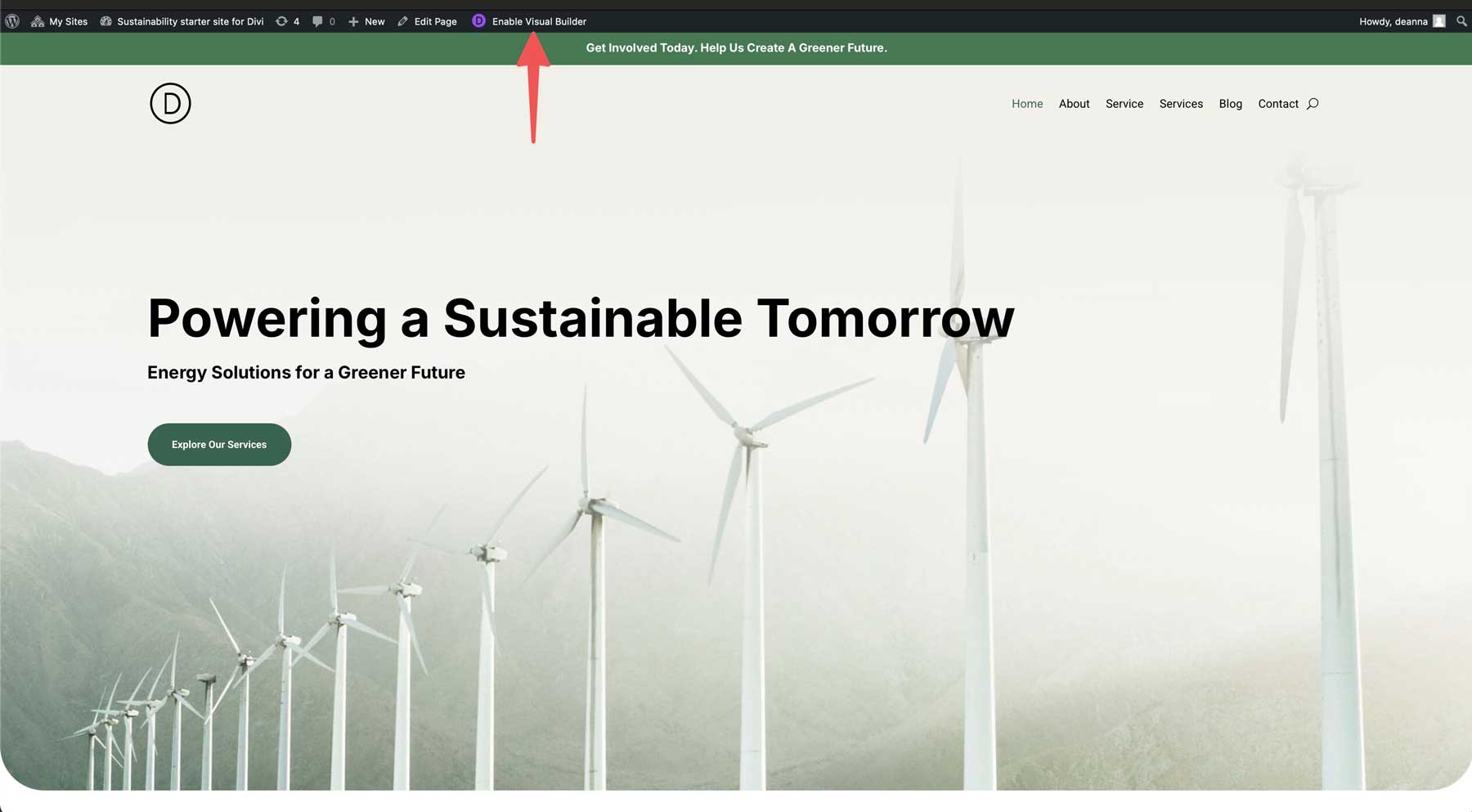Click the pencil icon beside Edit Page
Viewport: 1472px width, 812px height.
402,21
